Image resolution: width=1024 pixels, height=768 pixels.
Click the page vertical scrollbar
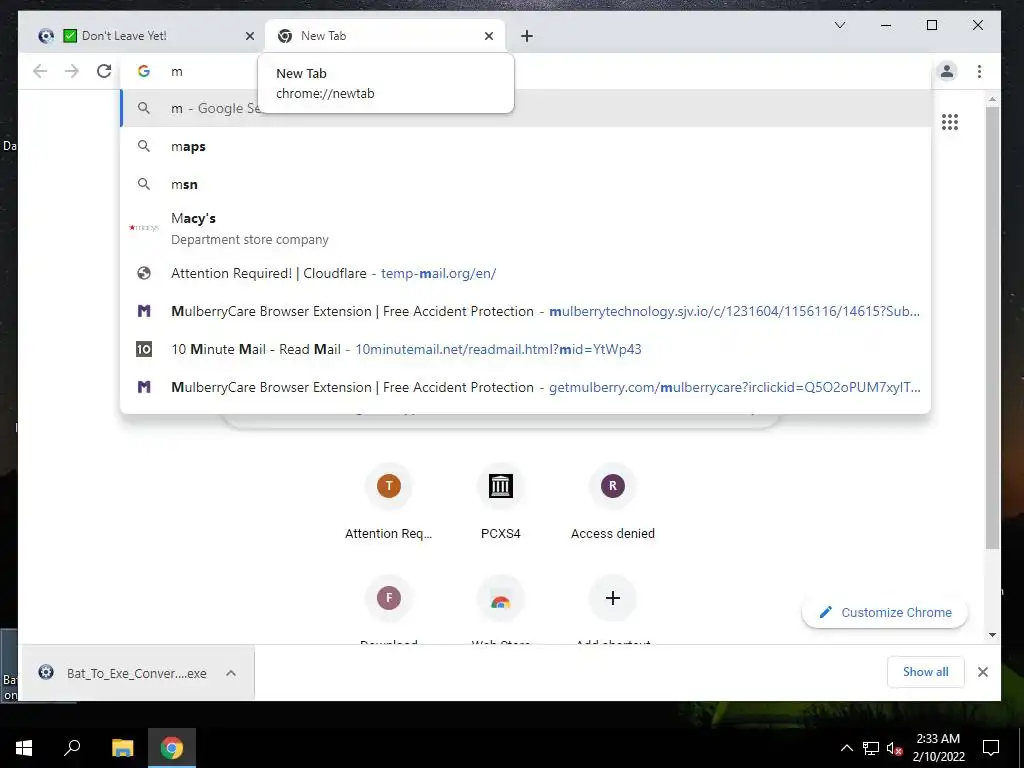(x=993, y=327)
